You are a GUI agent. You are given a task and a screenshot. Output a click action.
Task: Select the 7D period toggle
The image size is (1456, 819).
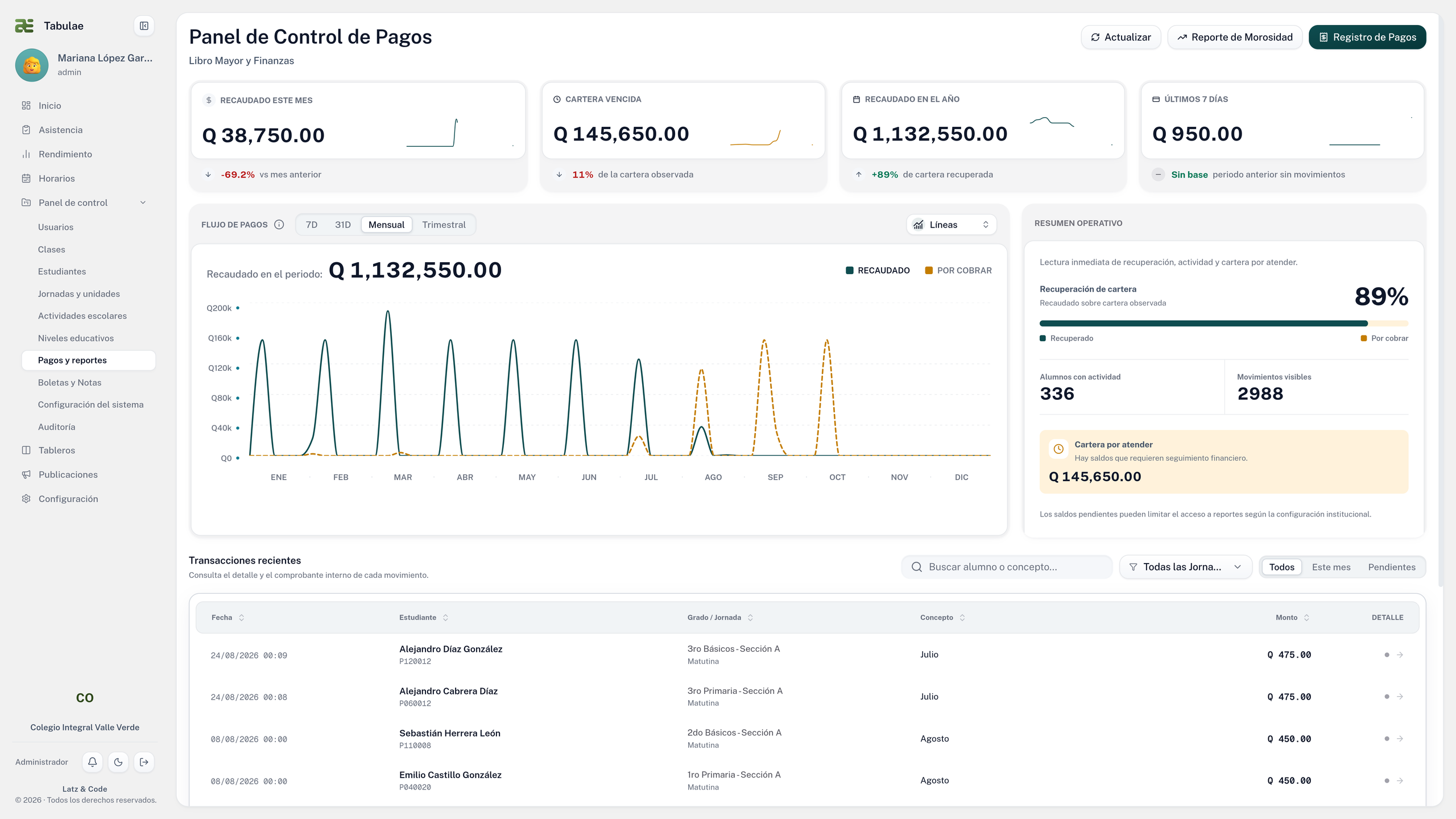point(312,225)
